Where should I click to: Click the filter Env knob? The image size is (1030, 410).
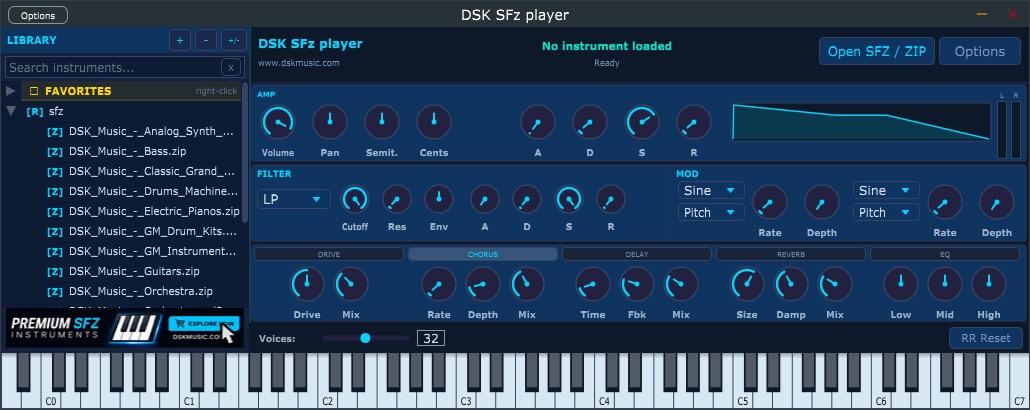tap(439, 199)
